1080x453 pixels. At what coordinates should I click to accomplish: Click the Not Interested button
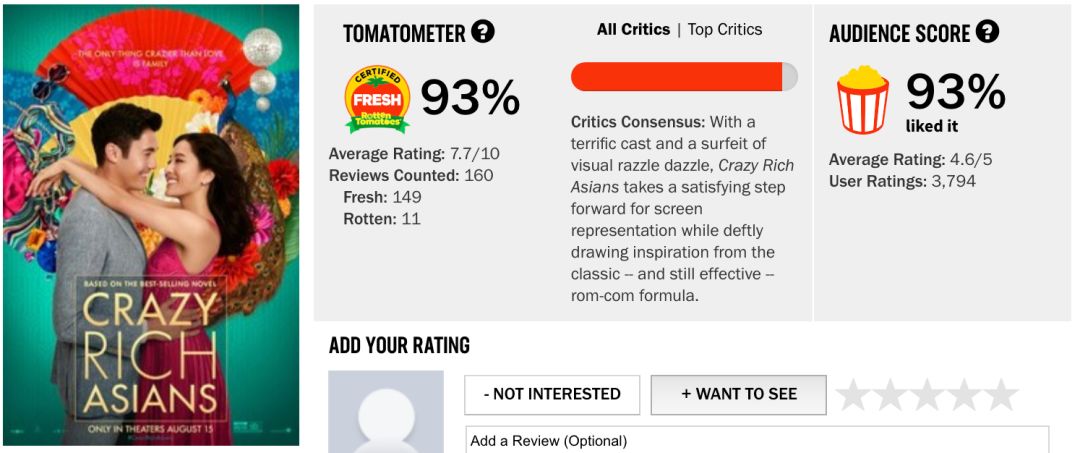pos(552,394)
